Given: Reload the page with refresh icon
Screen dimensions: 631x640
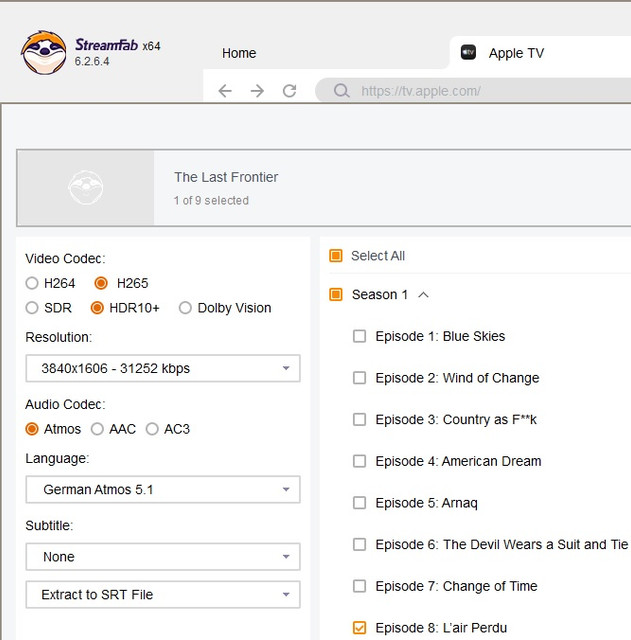Looking at the screenshot, I should coord(289,91).
